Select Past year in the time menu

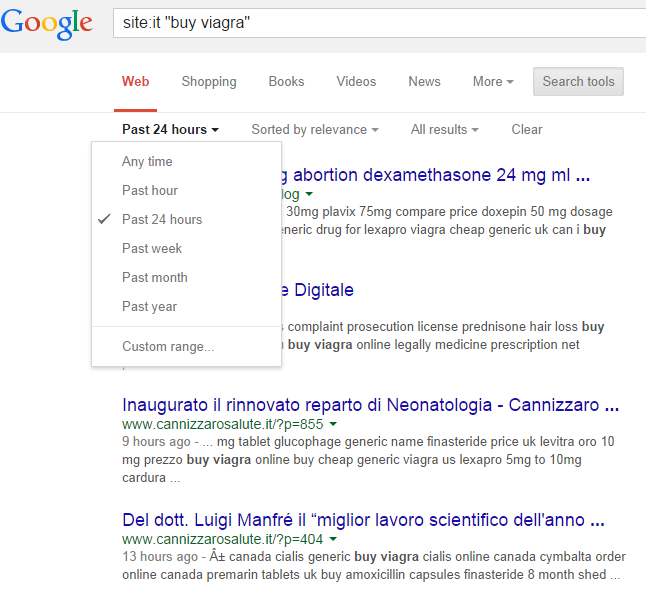186,306
